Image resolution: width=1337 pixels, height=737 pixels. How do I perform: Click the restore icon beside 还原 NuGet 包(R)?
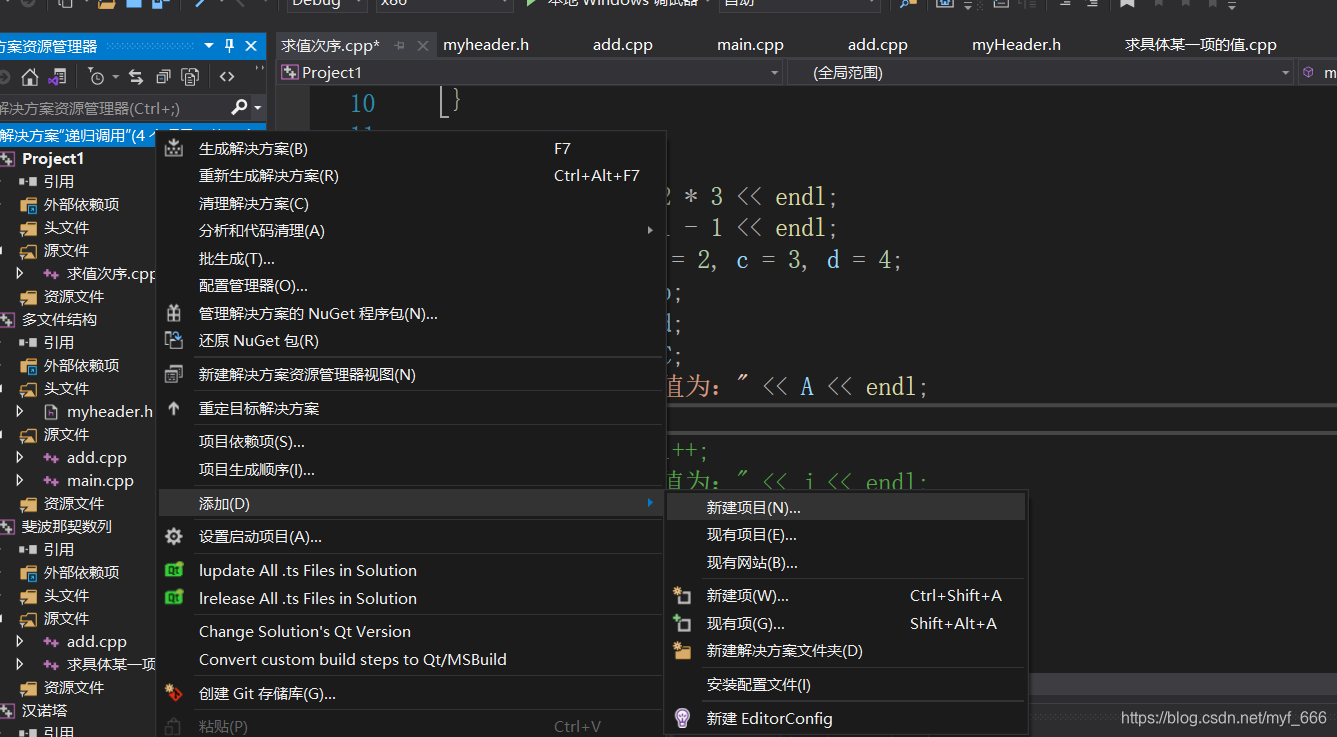[174, 340]
